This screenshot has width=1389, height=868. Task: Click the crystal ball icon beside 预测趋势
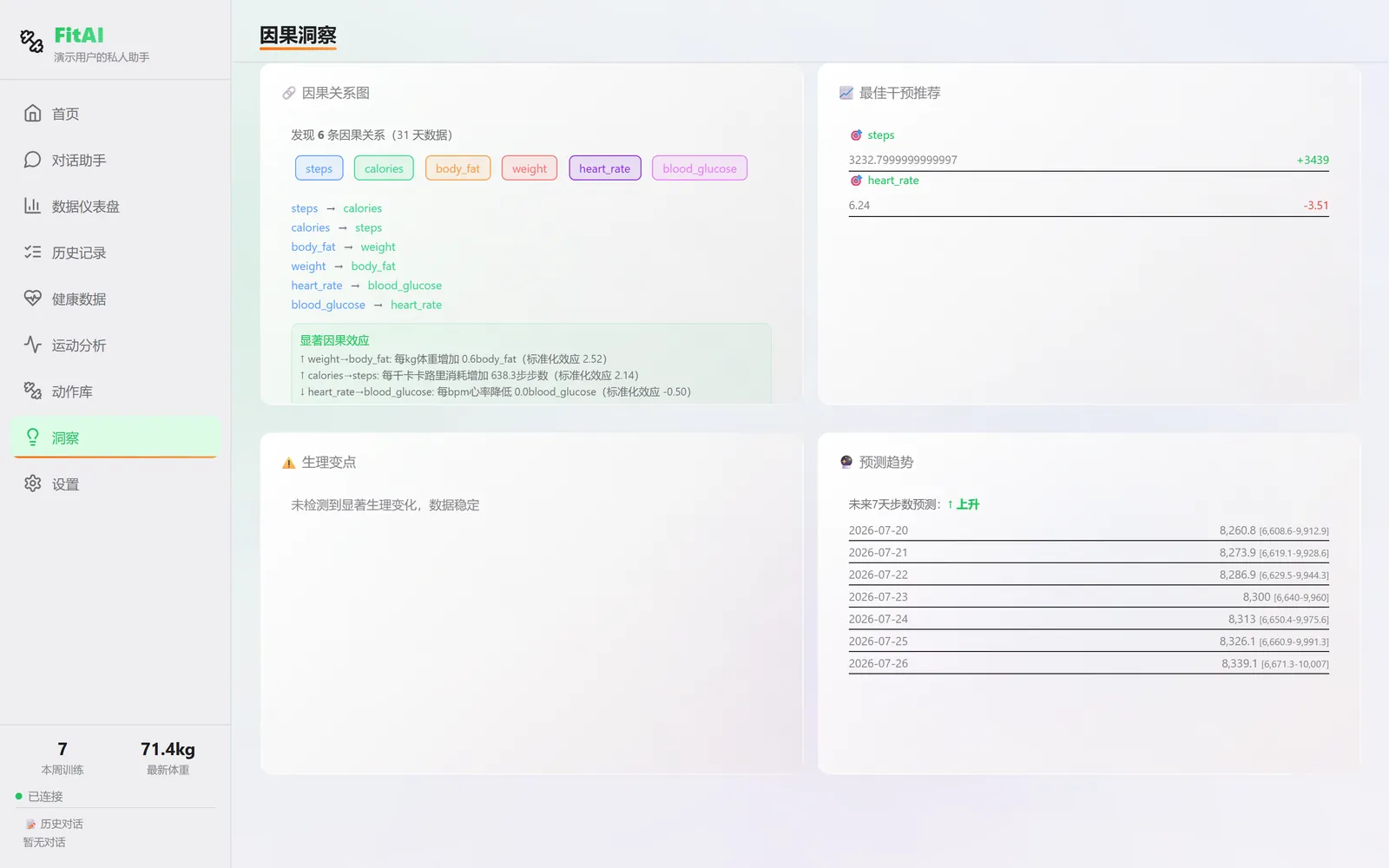pyautogui.click(x=846, y=462)
